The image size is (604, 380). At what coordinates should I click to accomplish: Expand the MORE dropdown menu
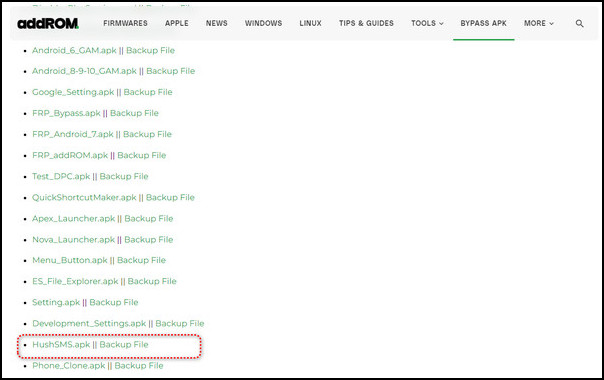click(539, 23)
